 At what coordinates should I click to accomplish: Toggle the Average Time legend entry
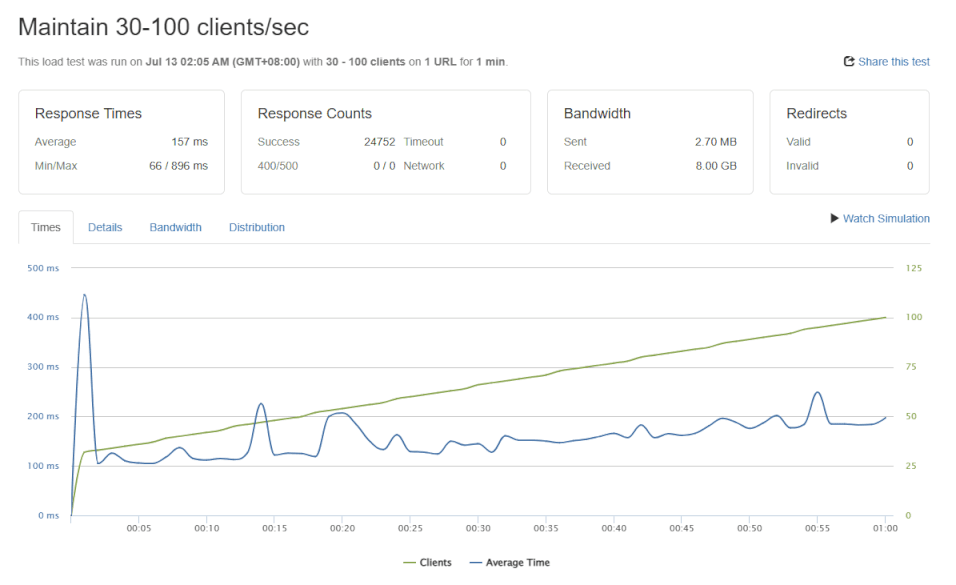510,562
